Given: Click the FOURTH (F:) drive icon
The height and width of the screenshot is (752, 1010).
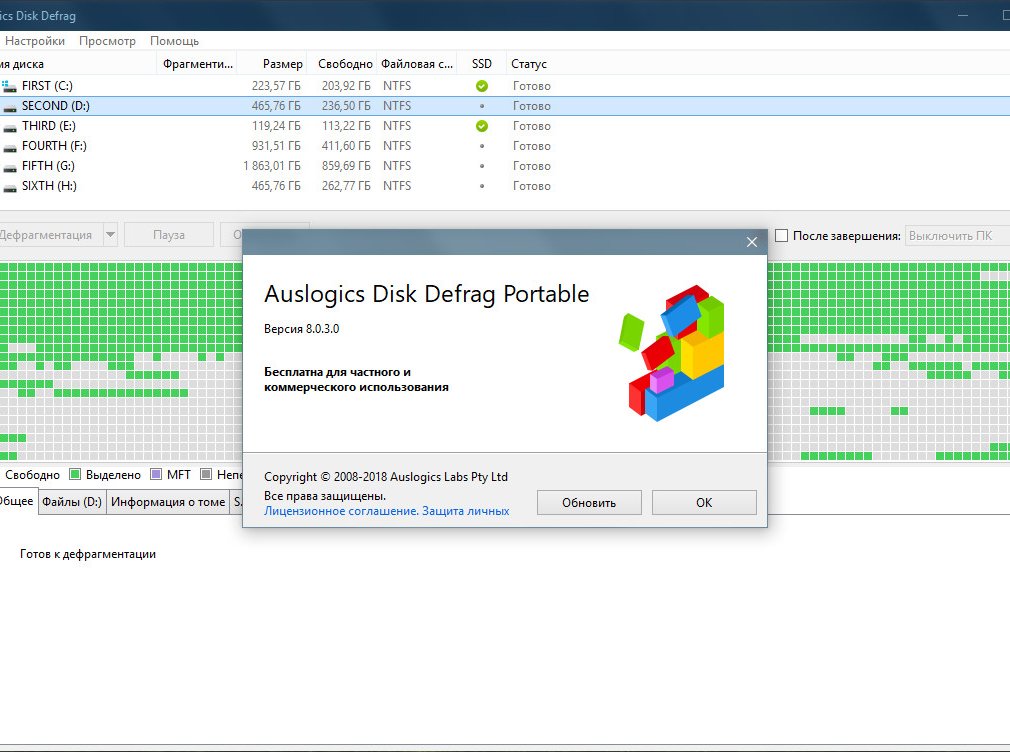Looking at the screenshot, I should click(10, 146).
